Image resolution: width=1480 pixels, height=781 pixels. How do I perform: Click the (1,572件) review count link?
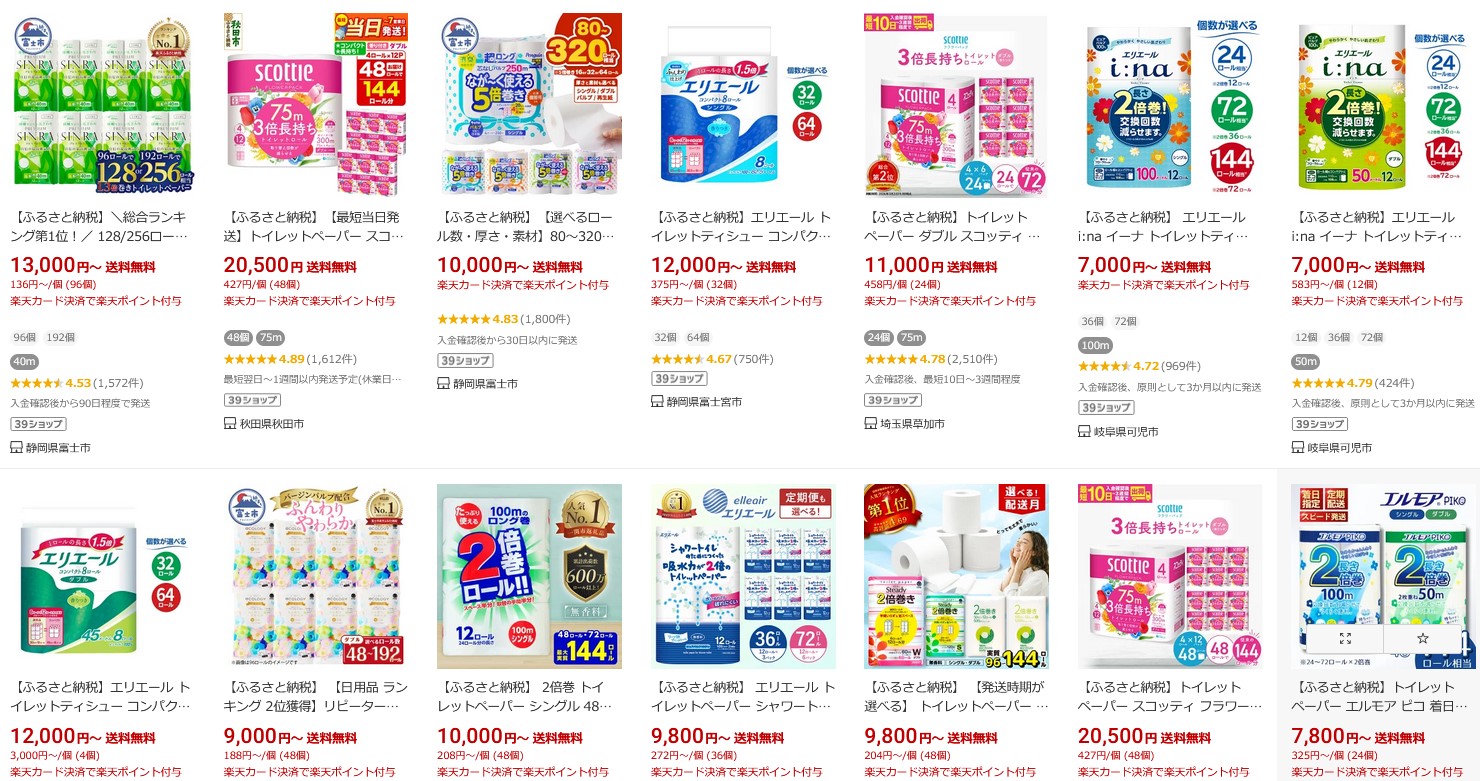[x=119, y=383]
